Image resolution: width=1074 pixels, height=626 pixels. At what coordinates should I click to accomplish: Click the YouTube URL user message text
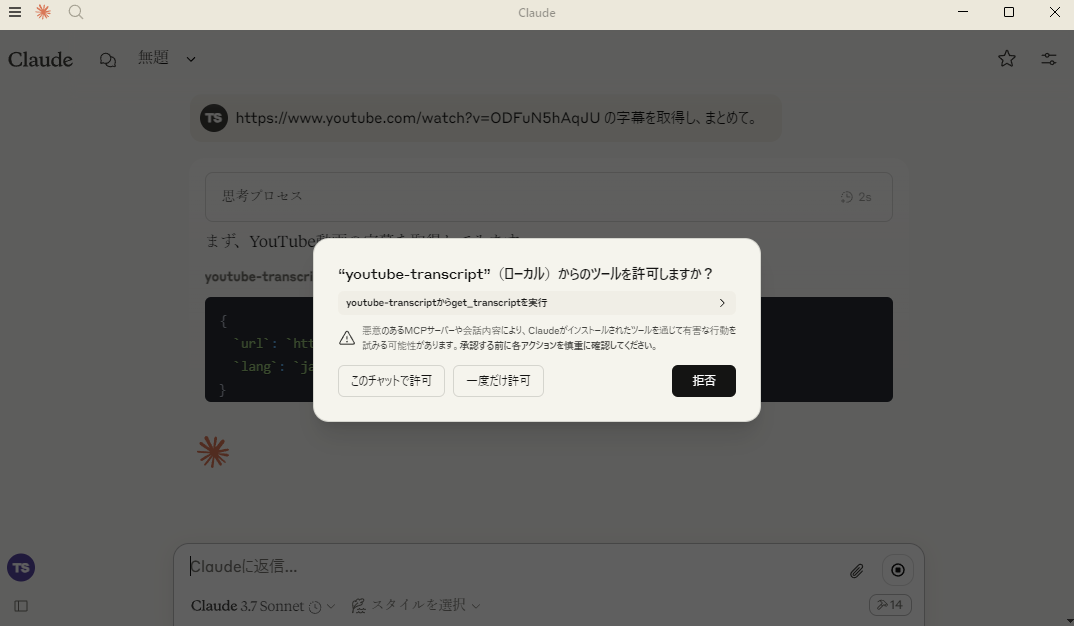tap(498, 118)
